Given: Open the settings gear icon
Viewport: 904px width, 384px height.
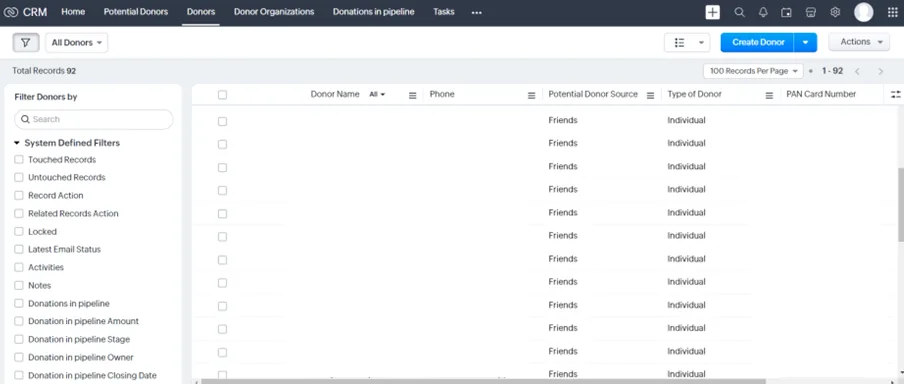Looking at the screenshot, I should 835,12.
